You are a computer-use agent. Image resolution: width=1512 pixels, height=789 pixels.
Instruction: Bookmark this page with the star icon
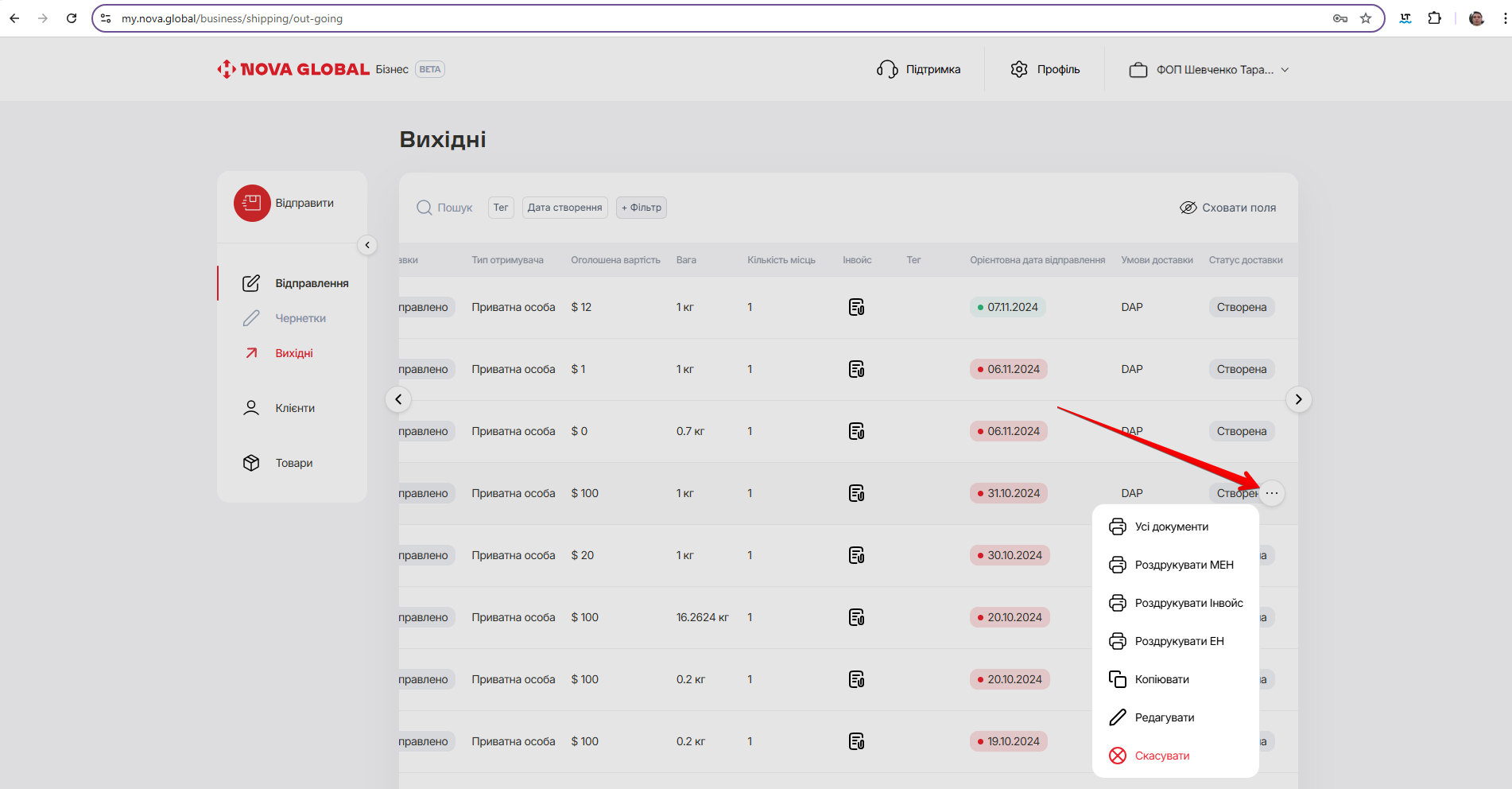(1366, 18)
